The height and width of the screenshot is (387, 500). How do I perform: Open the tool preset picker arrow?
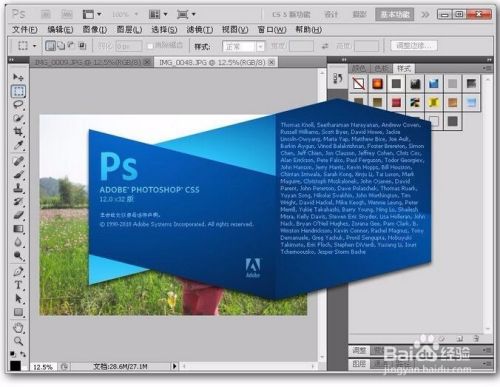(x=34, y=46)
